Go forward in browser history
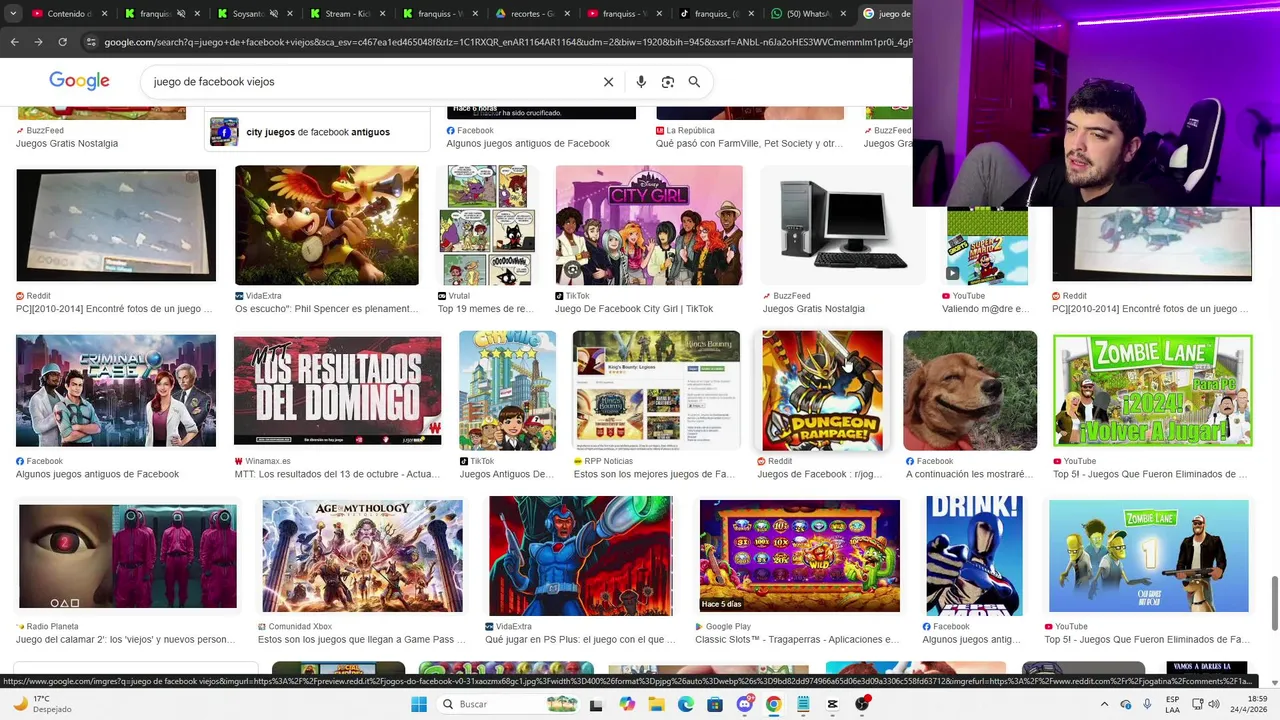1280x720 pixels. 38,42
